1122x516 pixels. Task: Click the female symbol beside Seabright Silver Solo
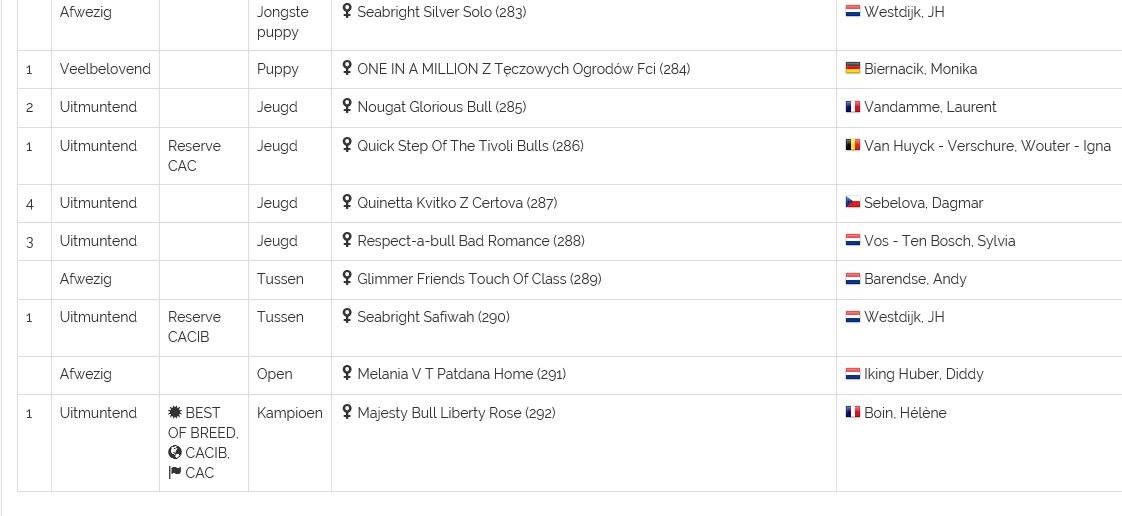click(346, 11)
